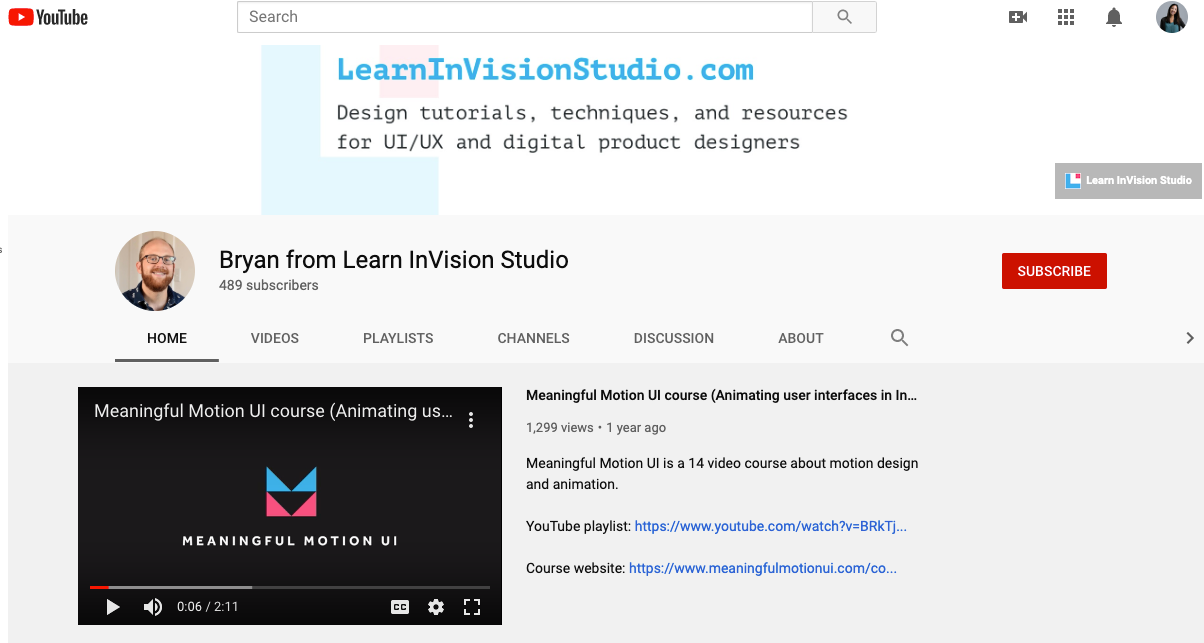Click the video progress bar
The width and height of the screenshot is (1204, 643).
pos(290,587)
